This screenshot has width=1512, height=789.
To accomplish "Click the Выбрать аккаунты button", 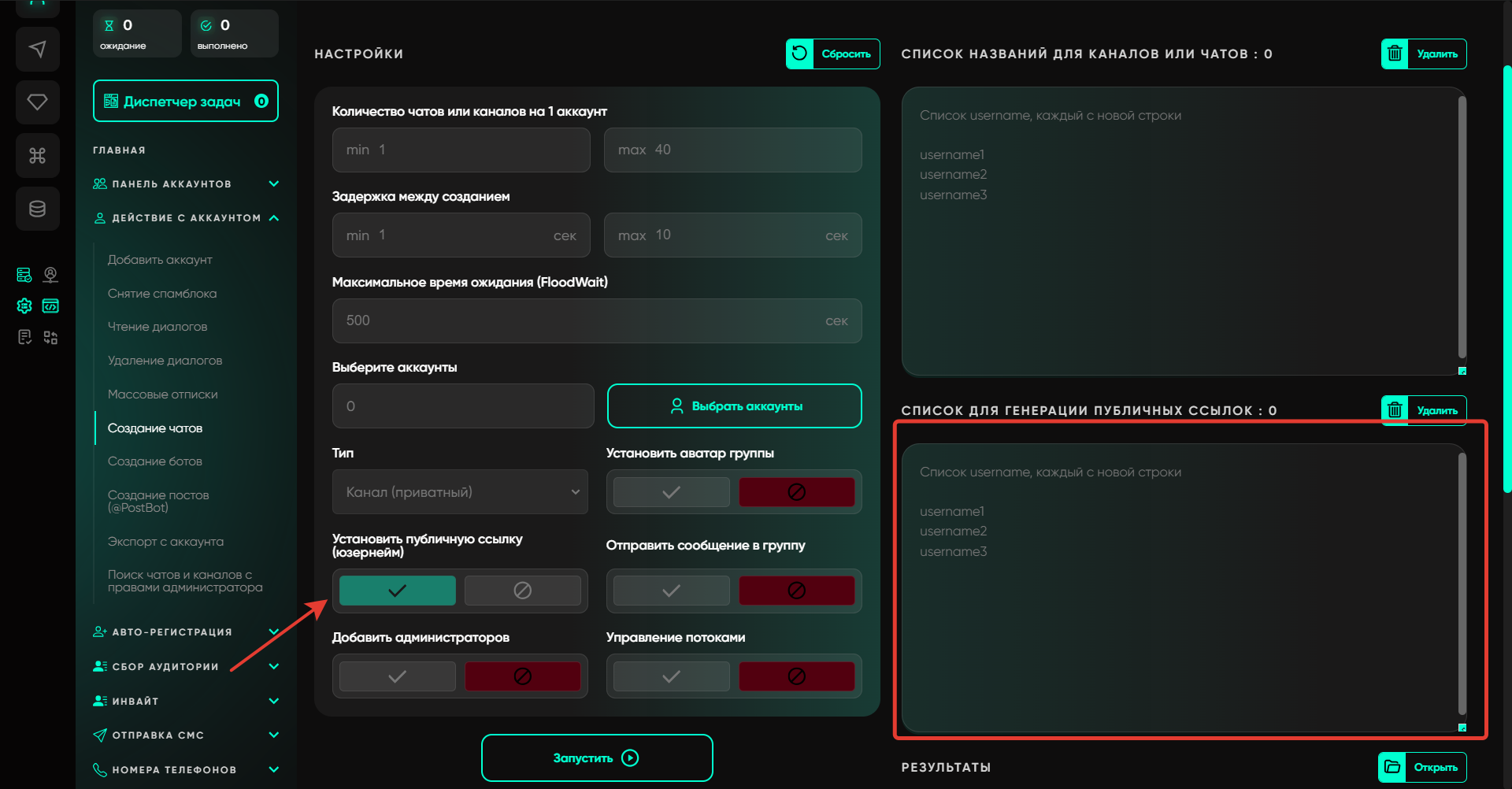I will (x=734, y=406).
